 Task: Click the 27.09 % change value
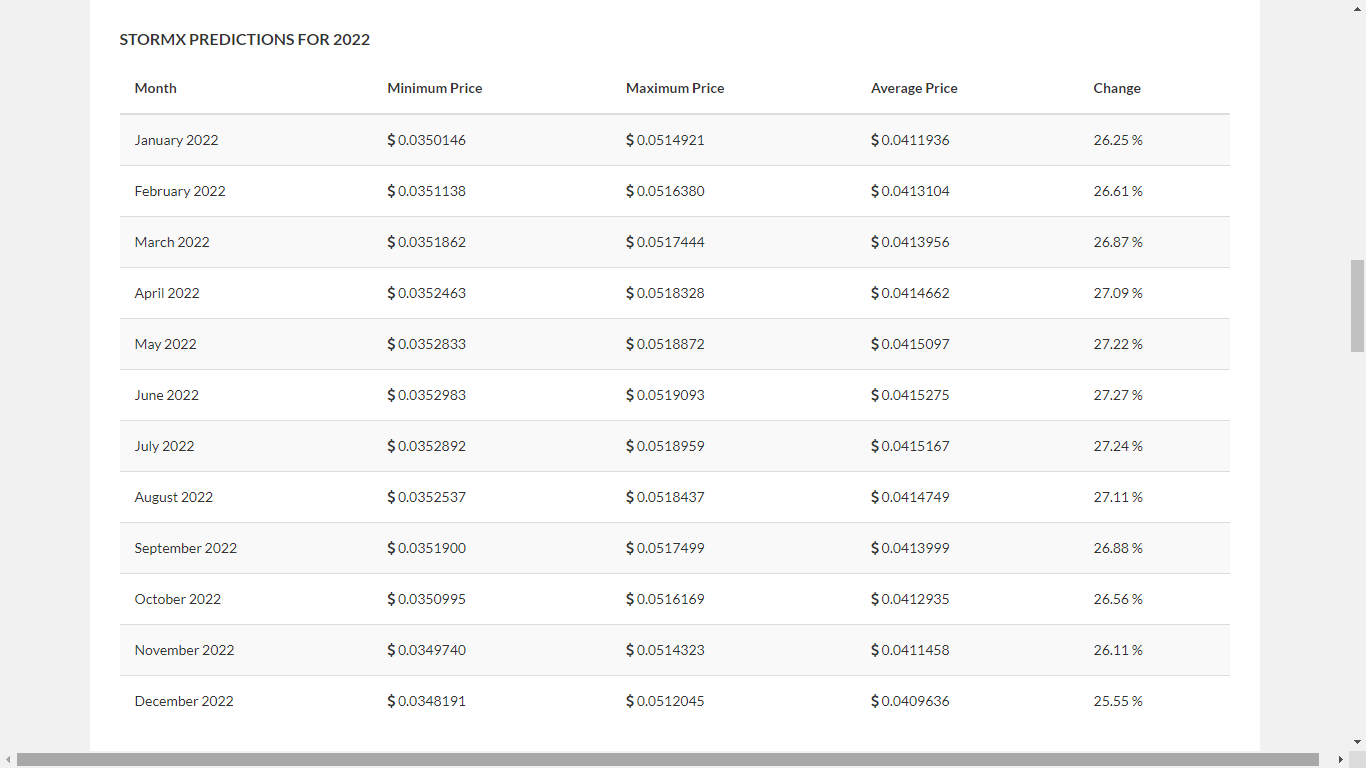pos(1118,293)
